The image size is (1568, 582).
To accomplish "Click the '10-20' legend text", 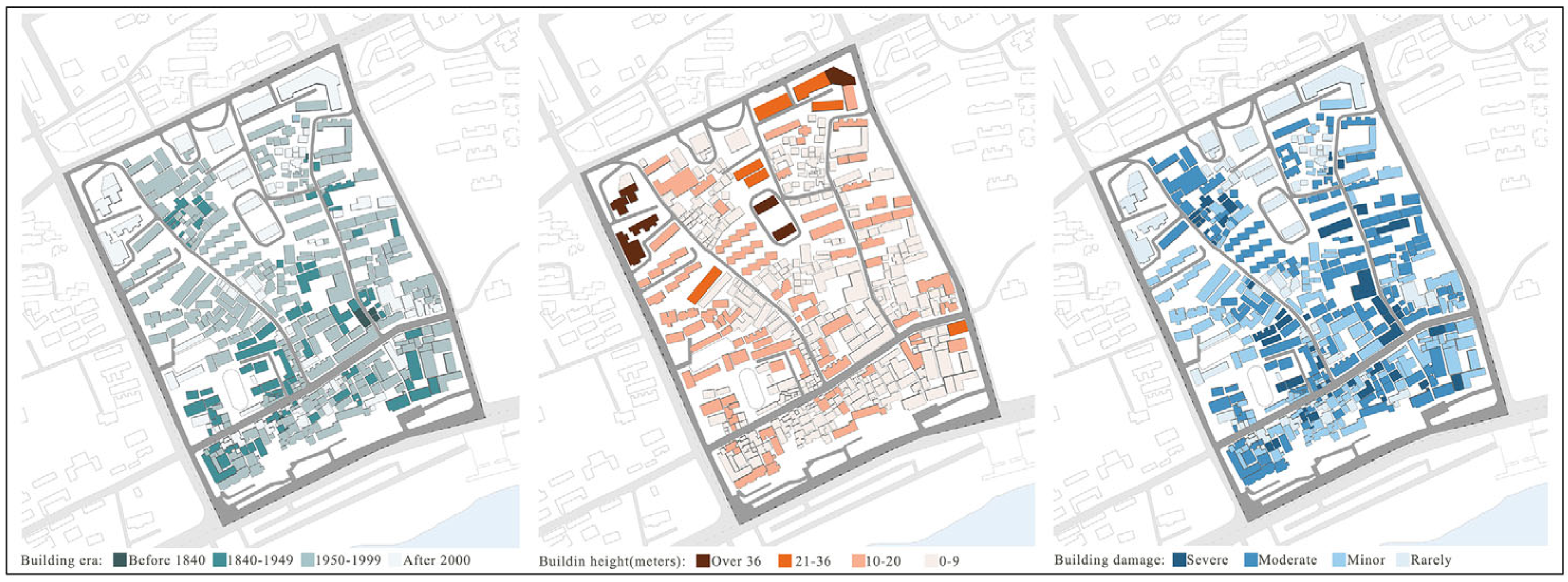I will click(x=883, y=561).
